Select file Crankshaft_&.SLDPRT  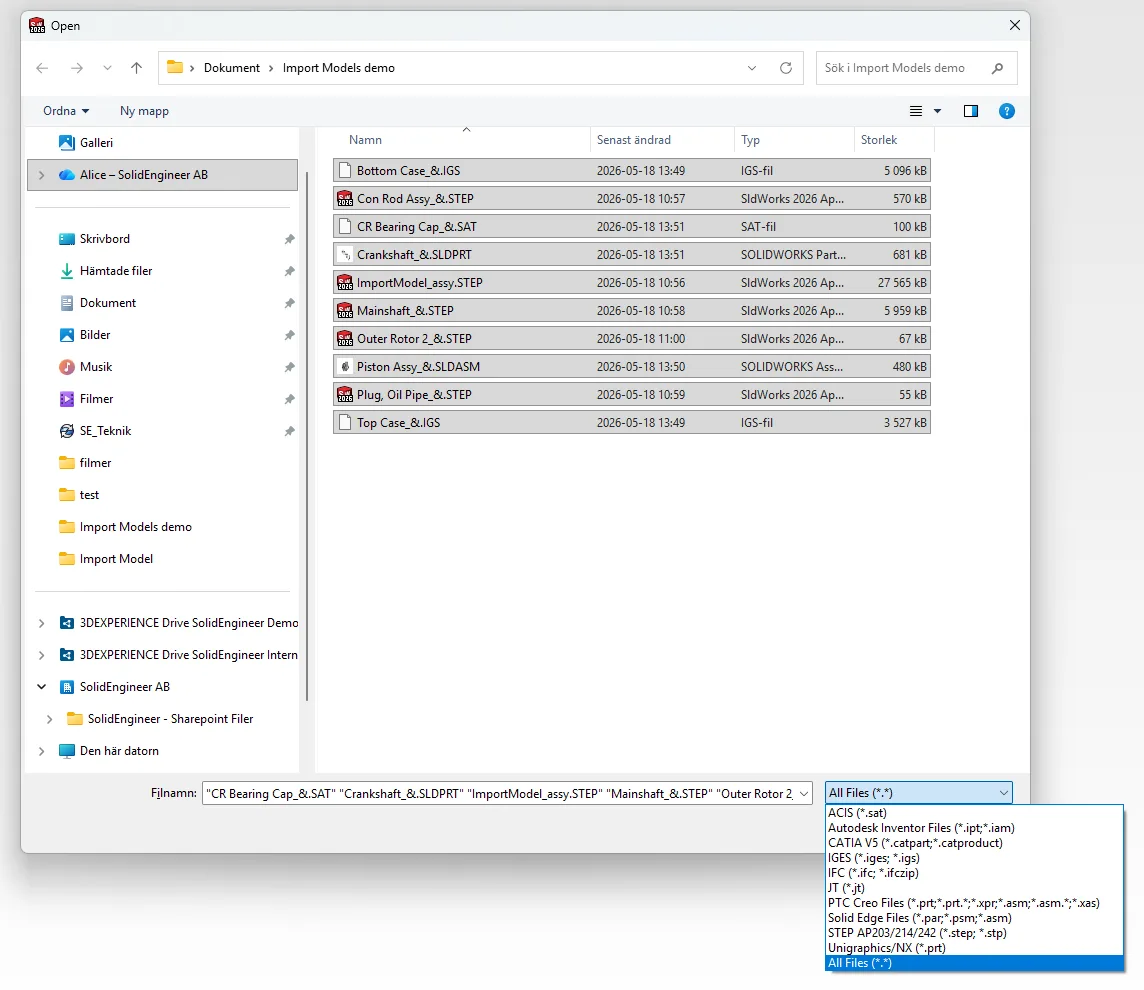click(632, 255)
